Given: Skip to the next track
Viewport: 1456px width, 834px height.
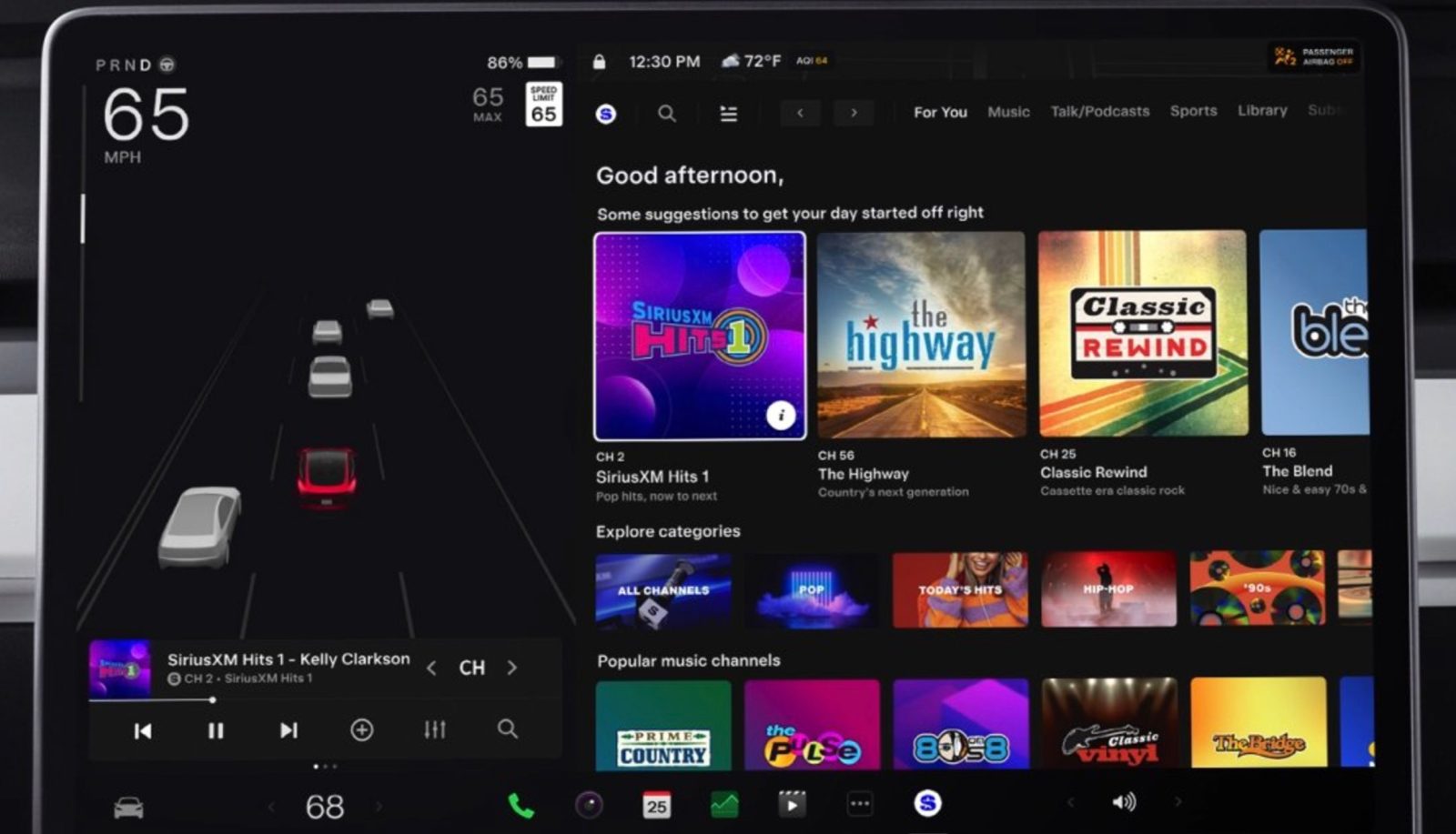Looking at the screenshot, I should click(x=288, y=730).
